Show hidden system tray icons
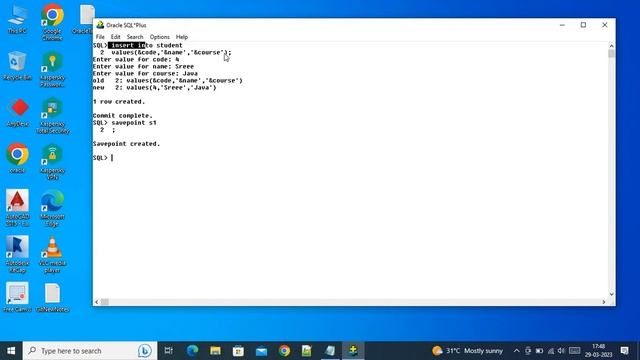This screenshot has height=360, width=640. pos(516,351)
